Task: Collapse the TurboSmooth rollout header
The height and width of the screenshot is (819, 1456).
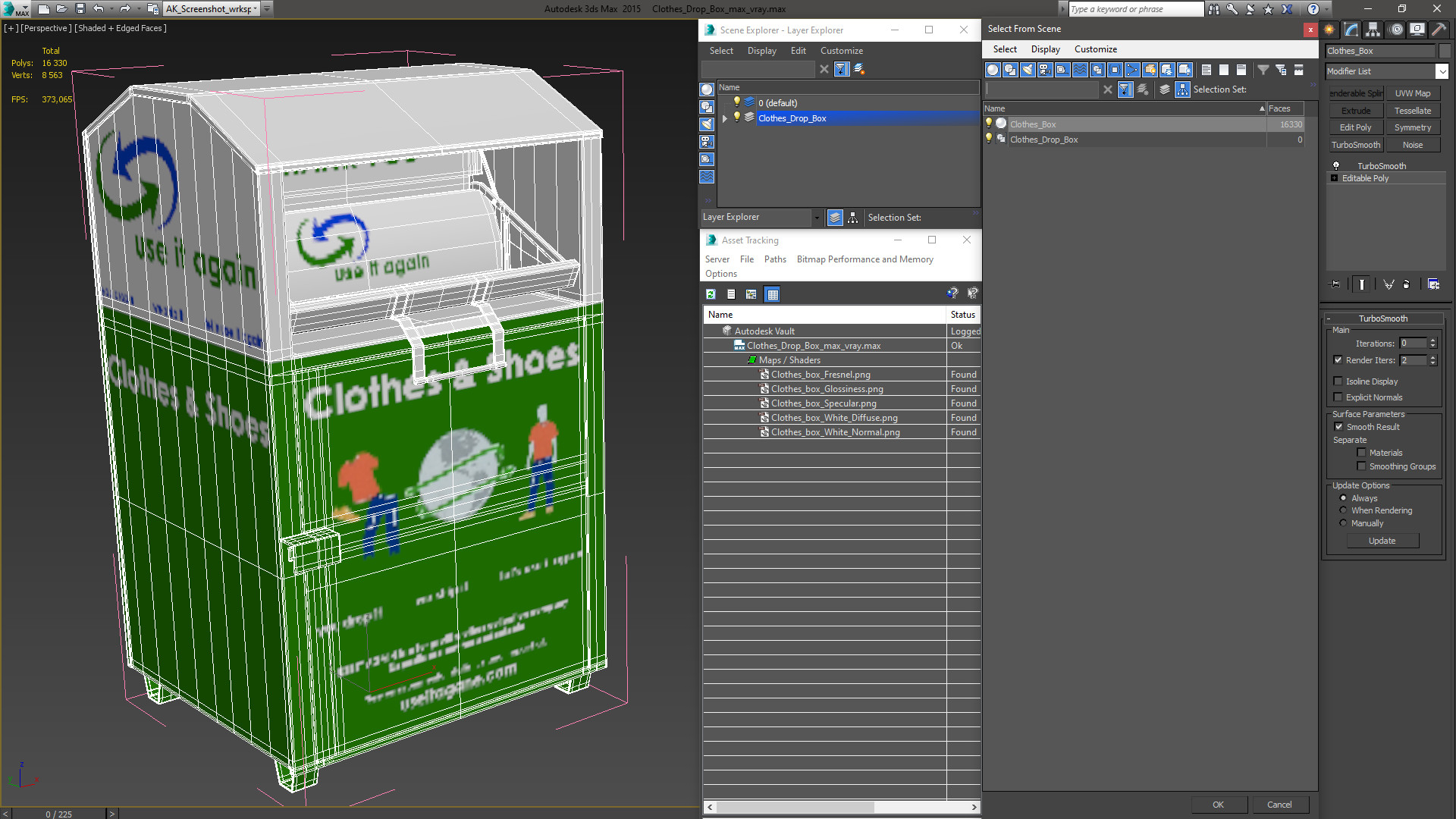Action: tap(1382, 318)
